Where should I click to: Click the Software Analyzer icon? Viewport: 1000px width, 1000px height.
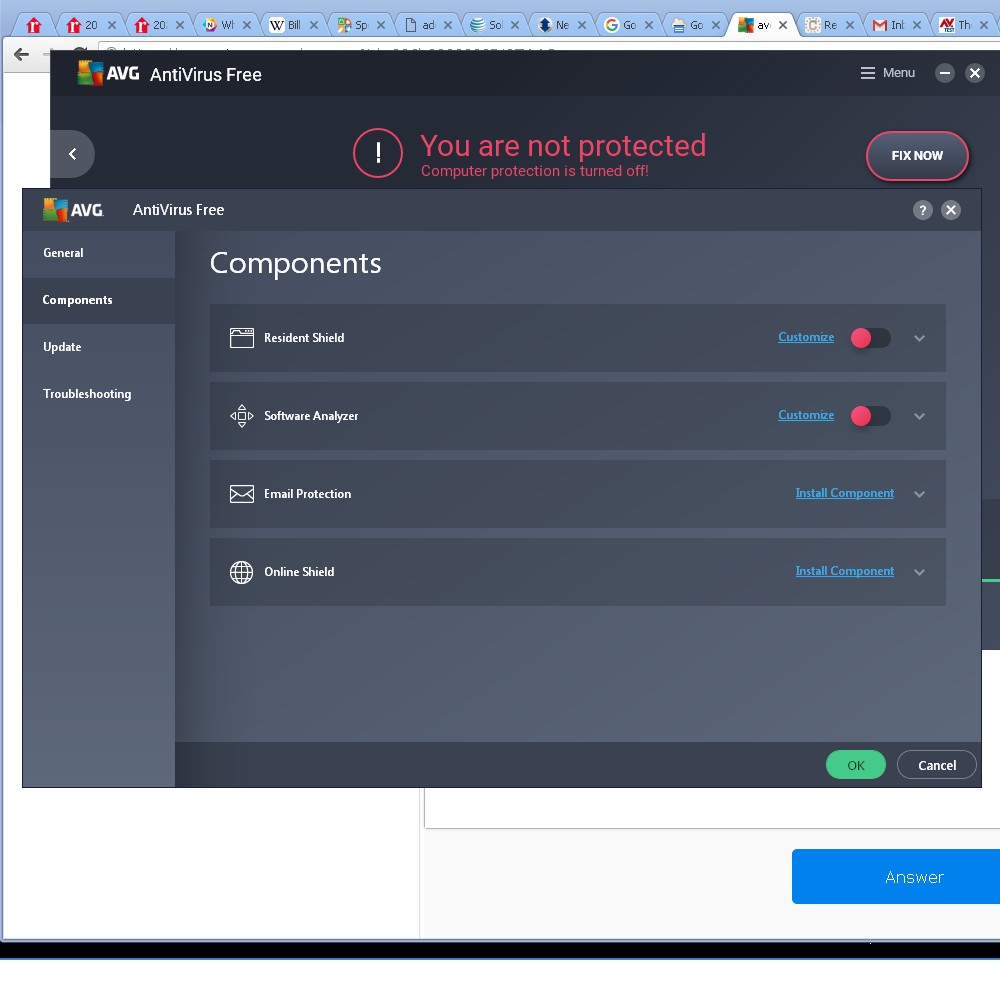tap(241, 416)
